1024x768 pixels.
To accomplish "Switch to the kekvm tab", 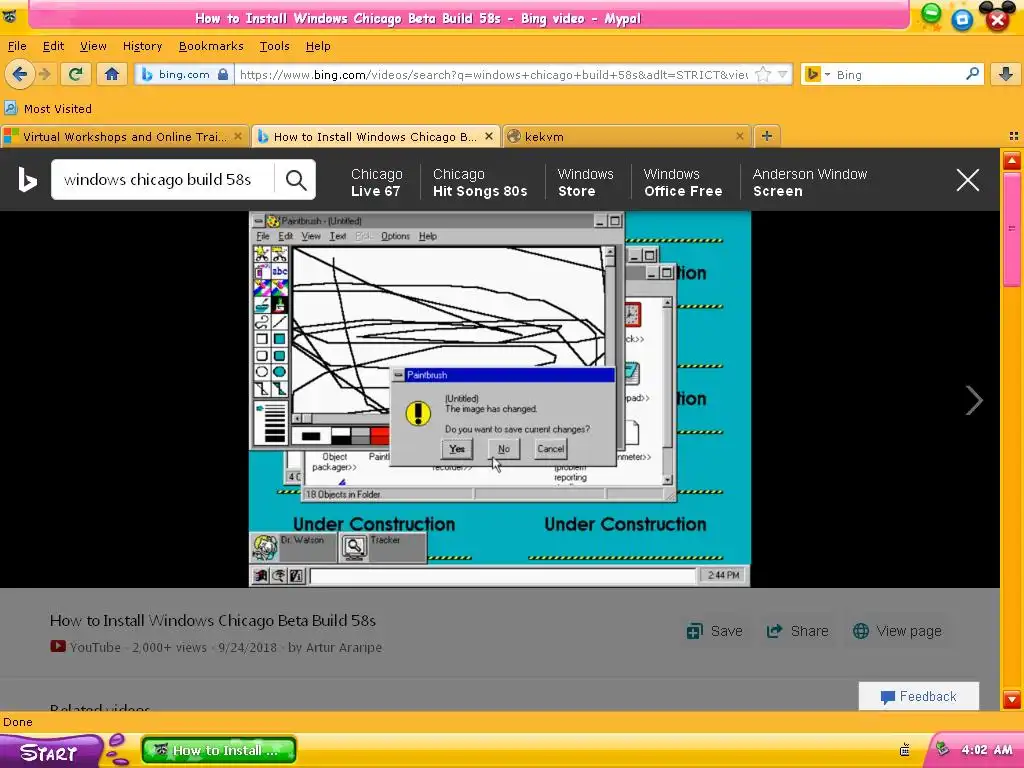I will click(x=627, y=136).
